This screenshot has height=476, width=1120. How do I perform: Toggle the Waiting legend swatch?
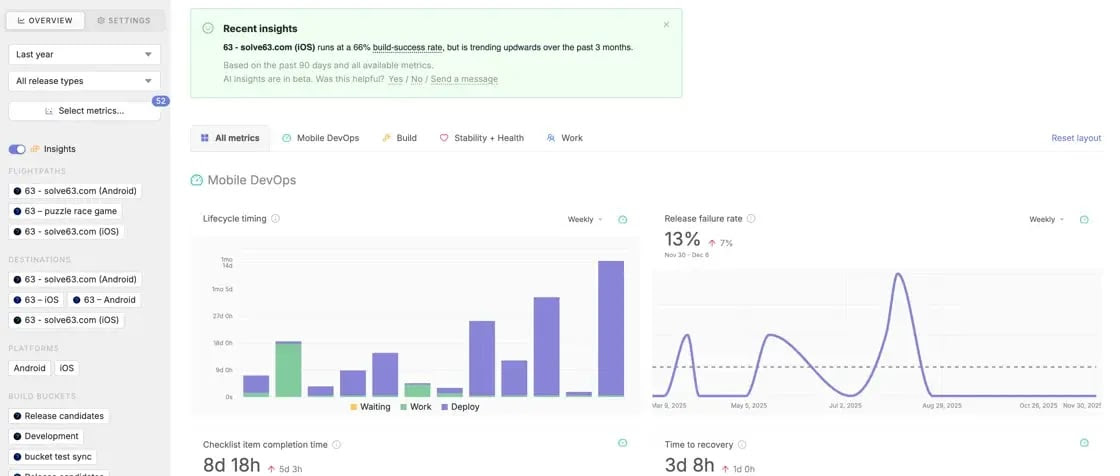pos(353,407)
